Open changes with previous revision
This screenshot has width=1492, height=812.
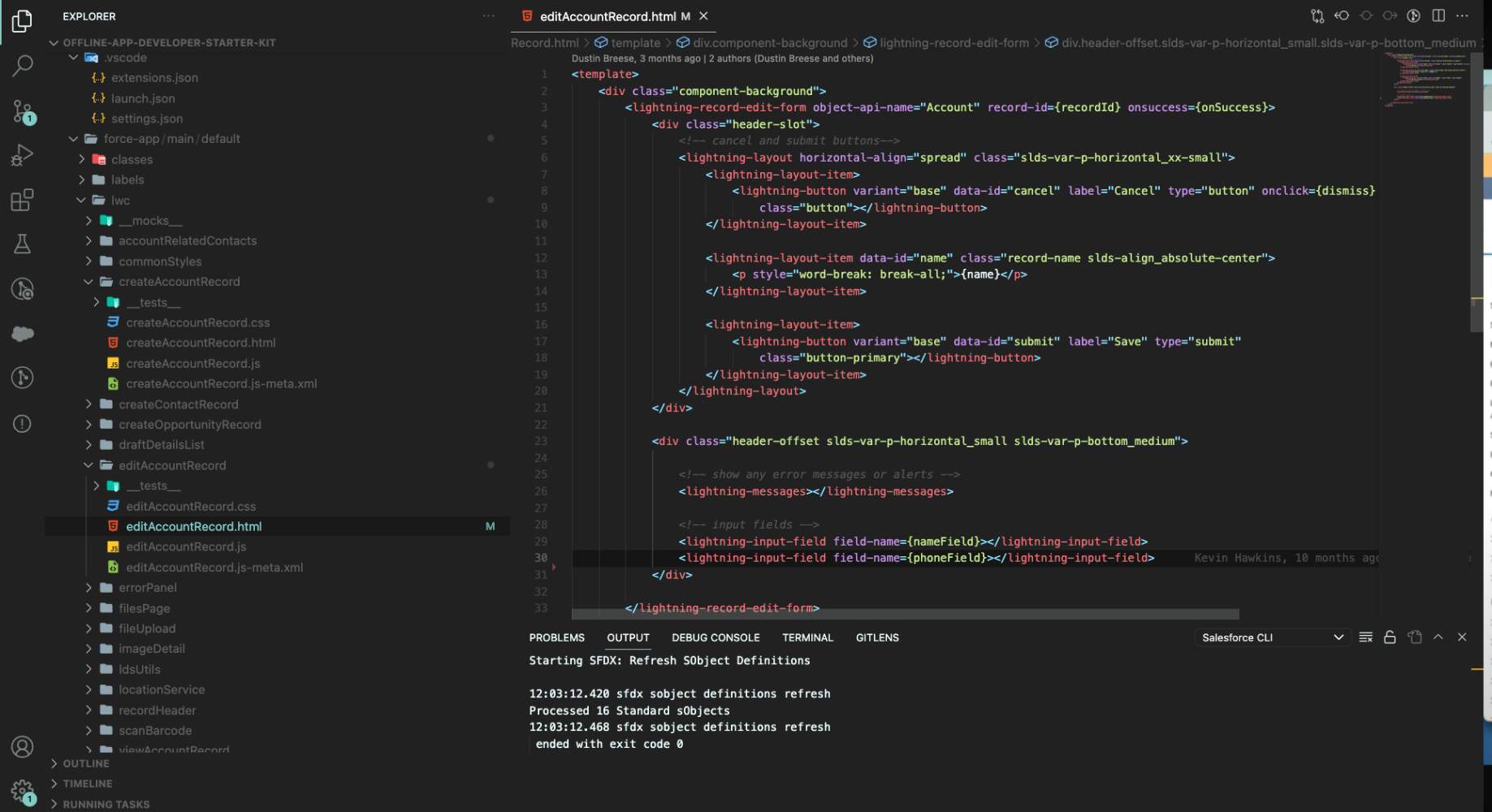click(1342, 16)
